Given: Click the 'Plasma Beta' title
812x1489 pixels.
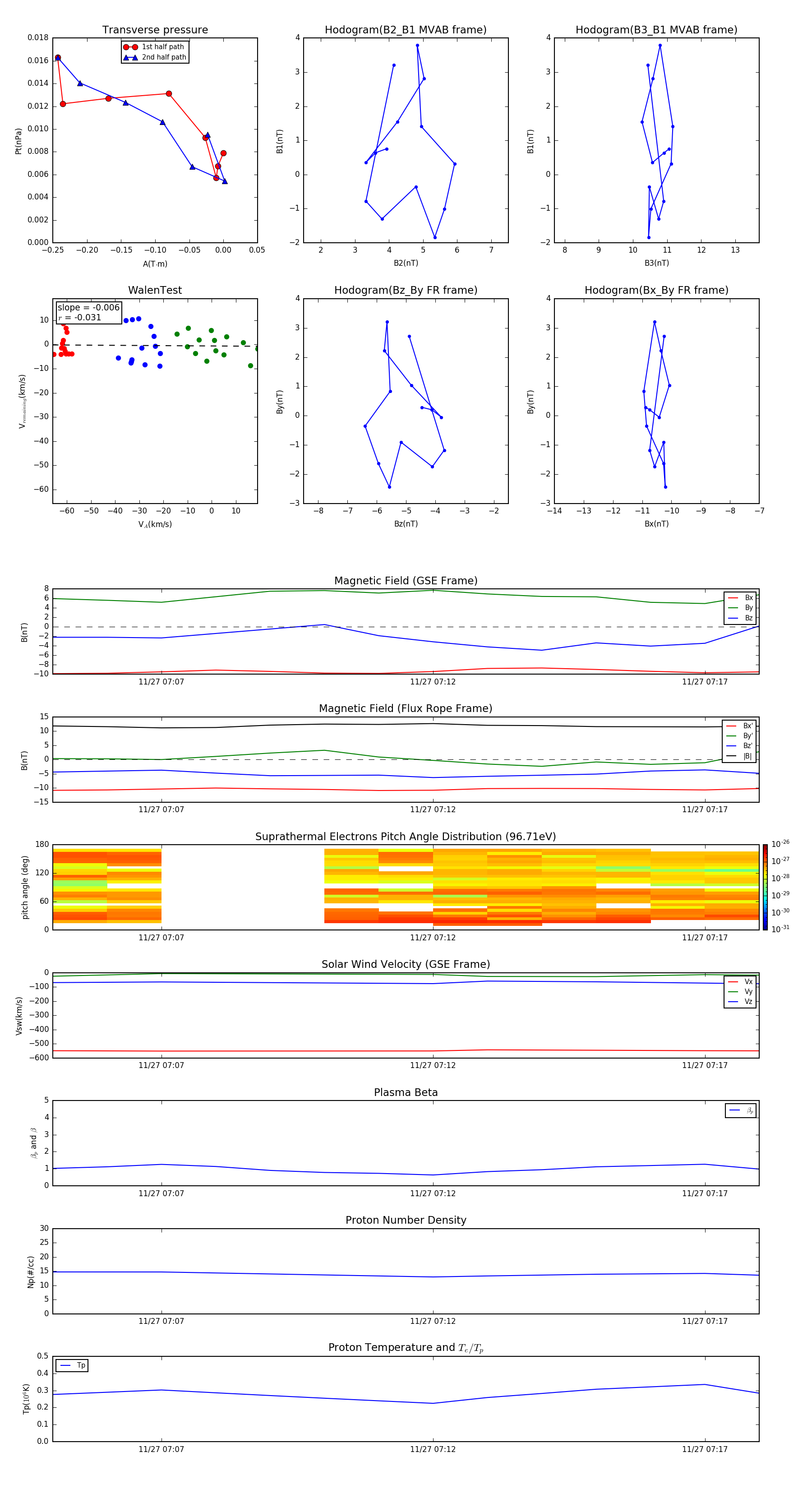Looking at the screenshot, I should point(406,1092).
